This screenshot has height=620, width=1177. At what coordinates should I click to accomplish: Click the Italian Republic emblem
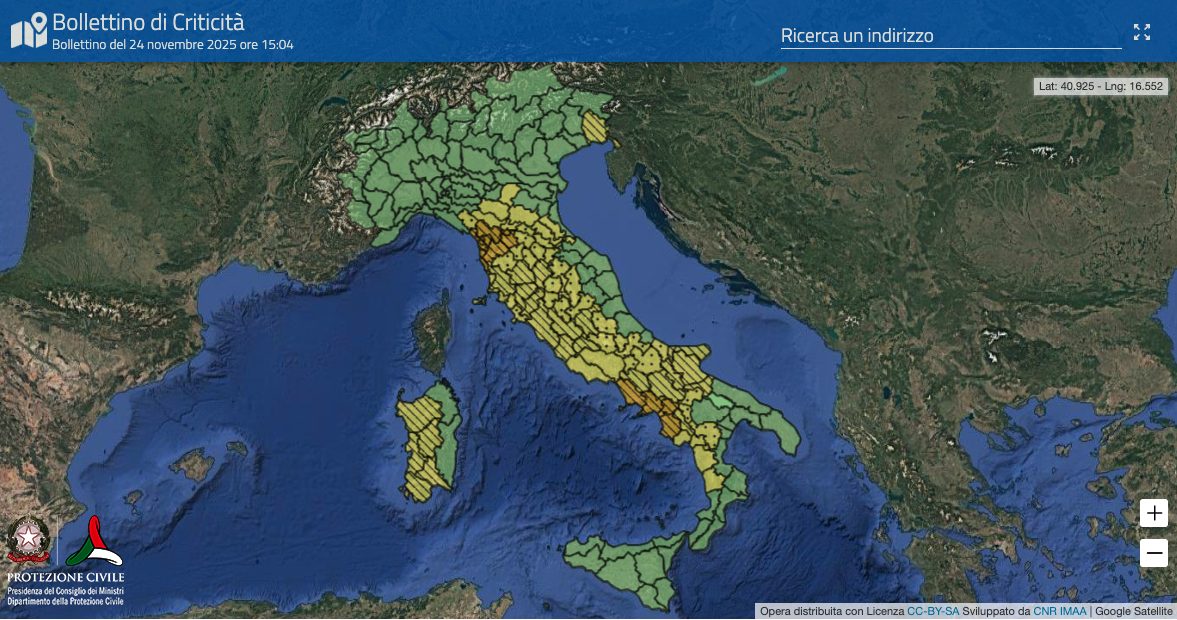(28, 541)
